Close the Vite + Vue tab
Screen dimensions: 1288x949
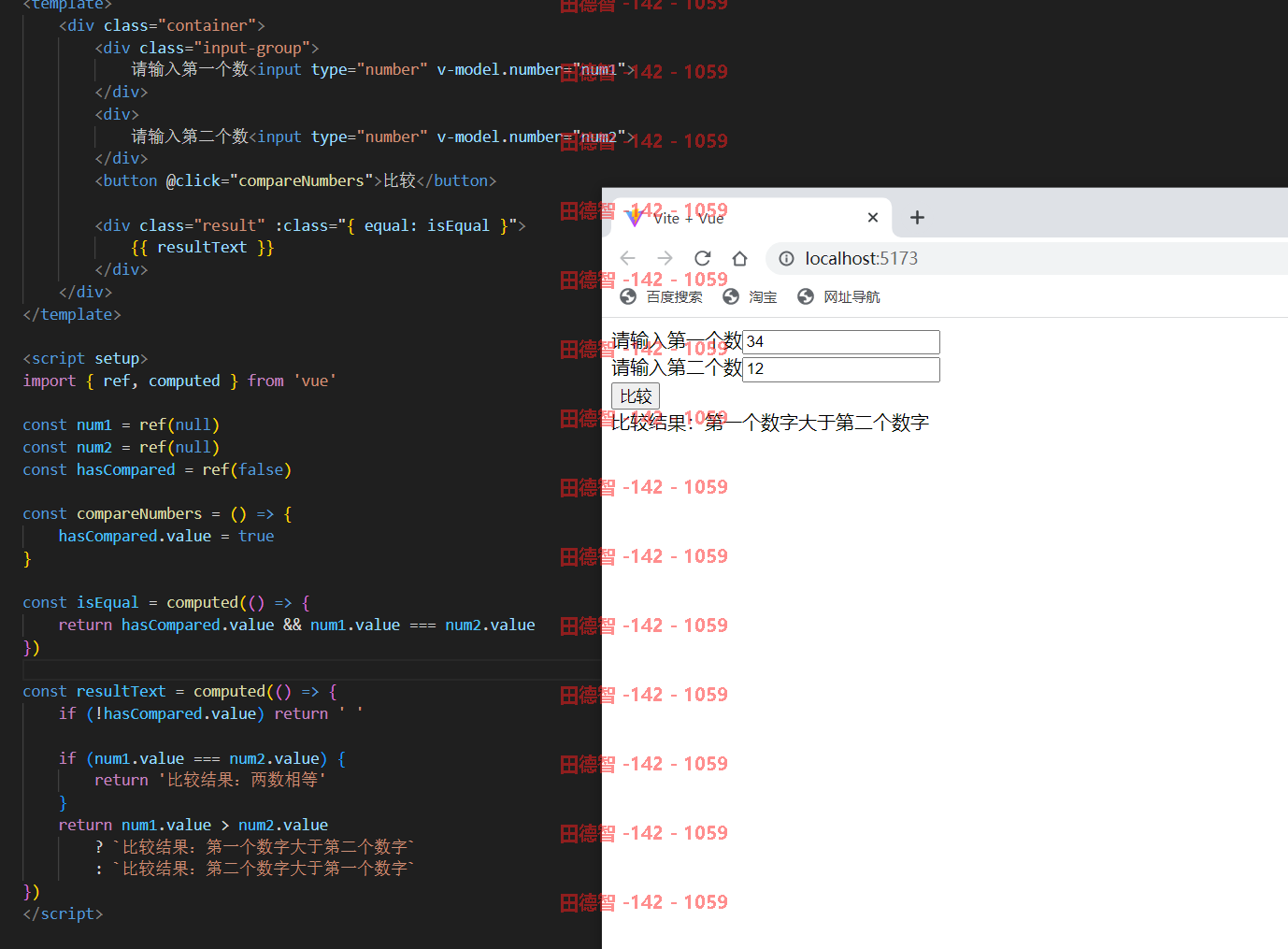[873, 217]
